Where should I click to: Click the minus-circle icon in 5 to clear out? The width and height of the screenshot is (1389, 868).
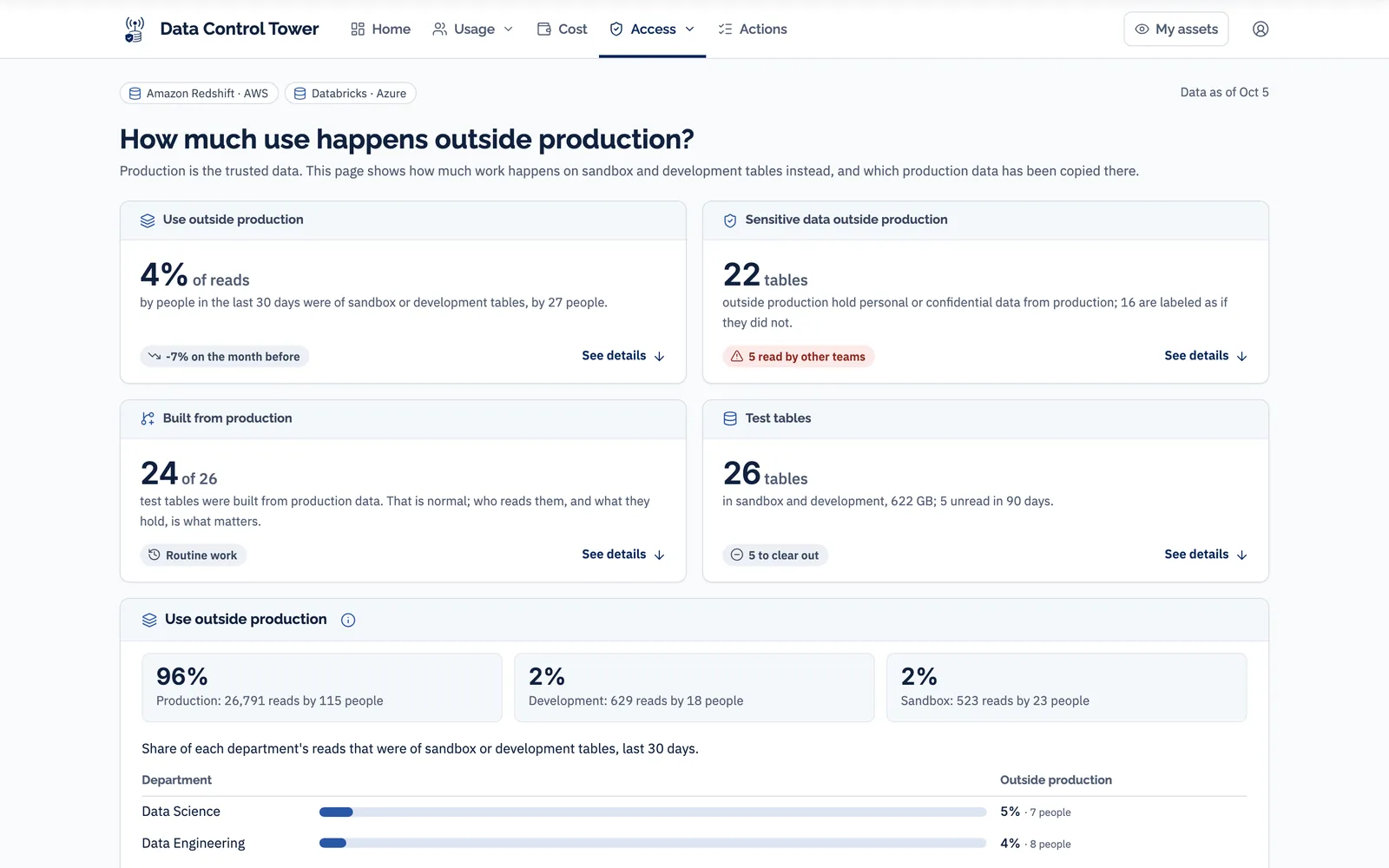[x=737, y=555]
